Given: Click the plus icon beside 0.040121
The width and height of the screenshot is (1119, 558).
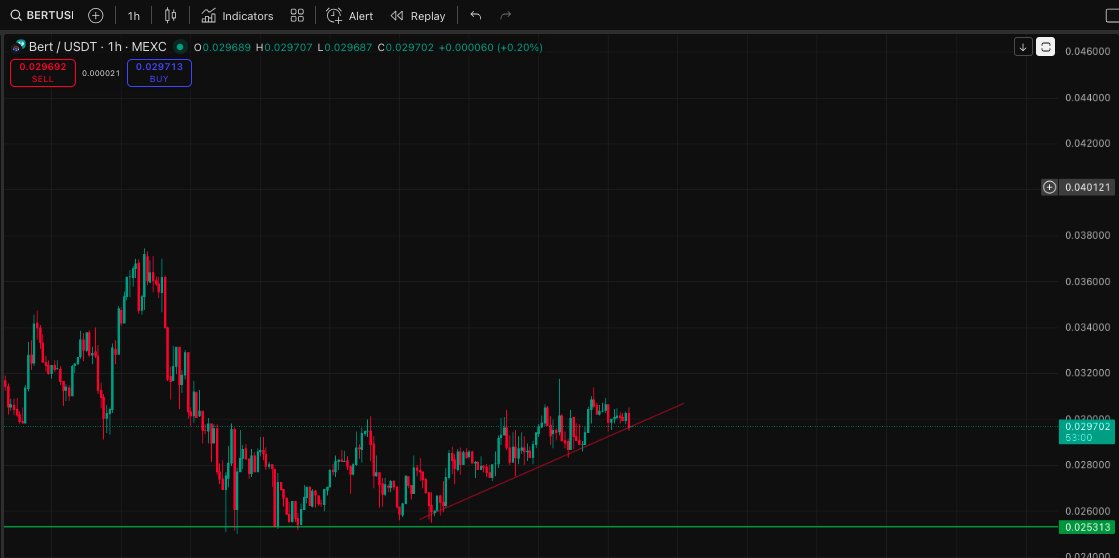Looking at the screenshot, I should (1050, 188).
